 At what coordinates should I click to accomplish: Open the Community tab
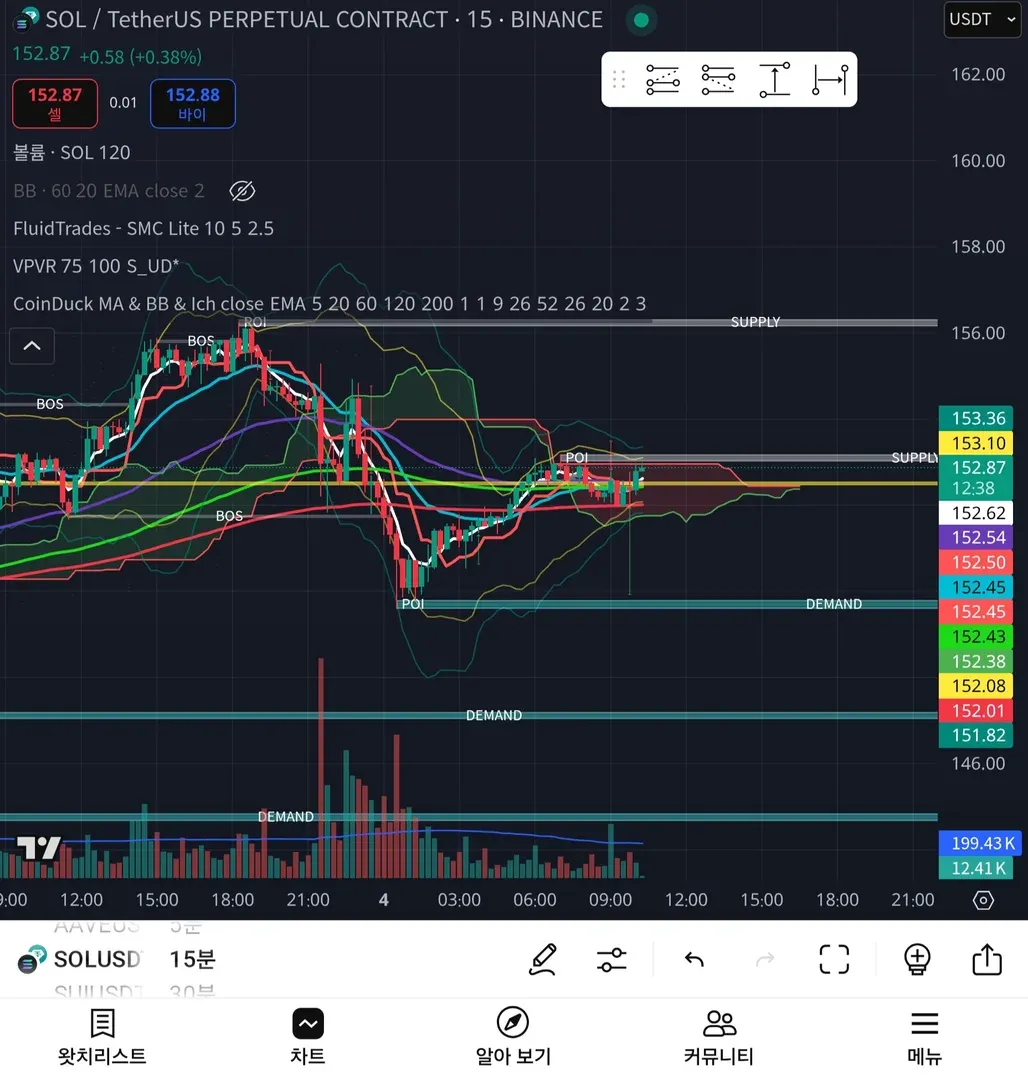click(x=719, y=1037)
